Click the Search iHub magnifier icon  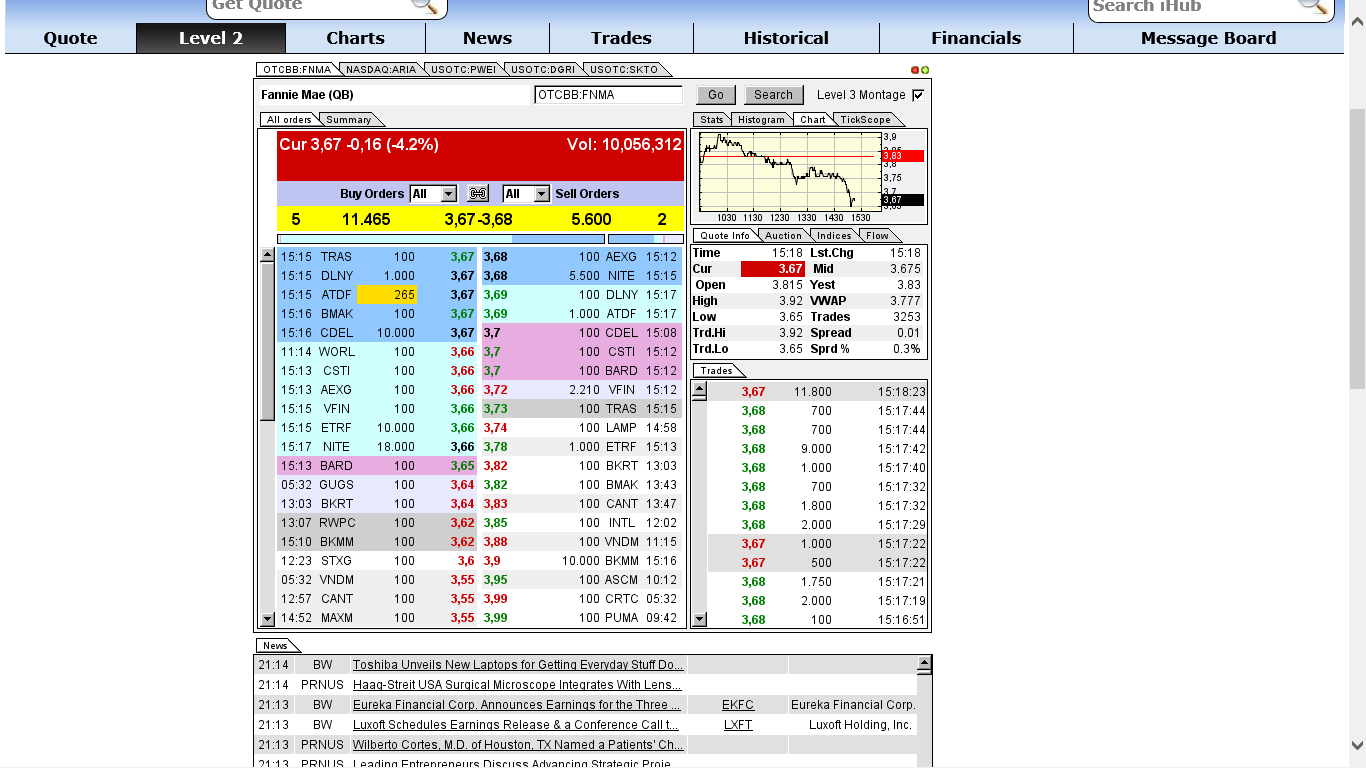coord(1313,6)
